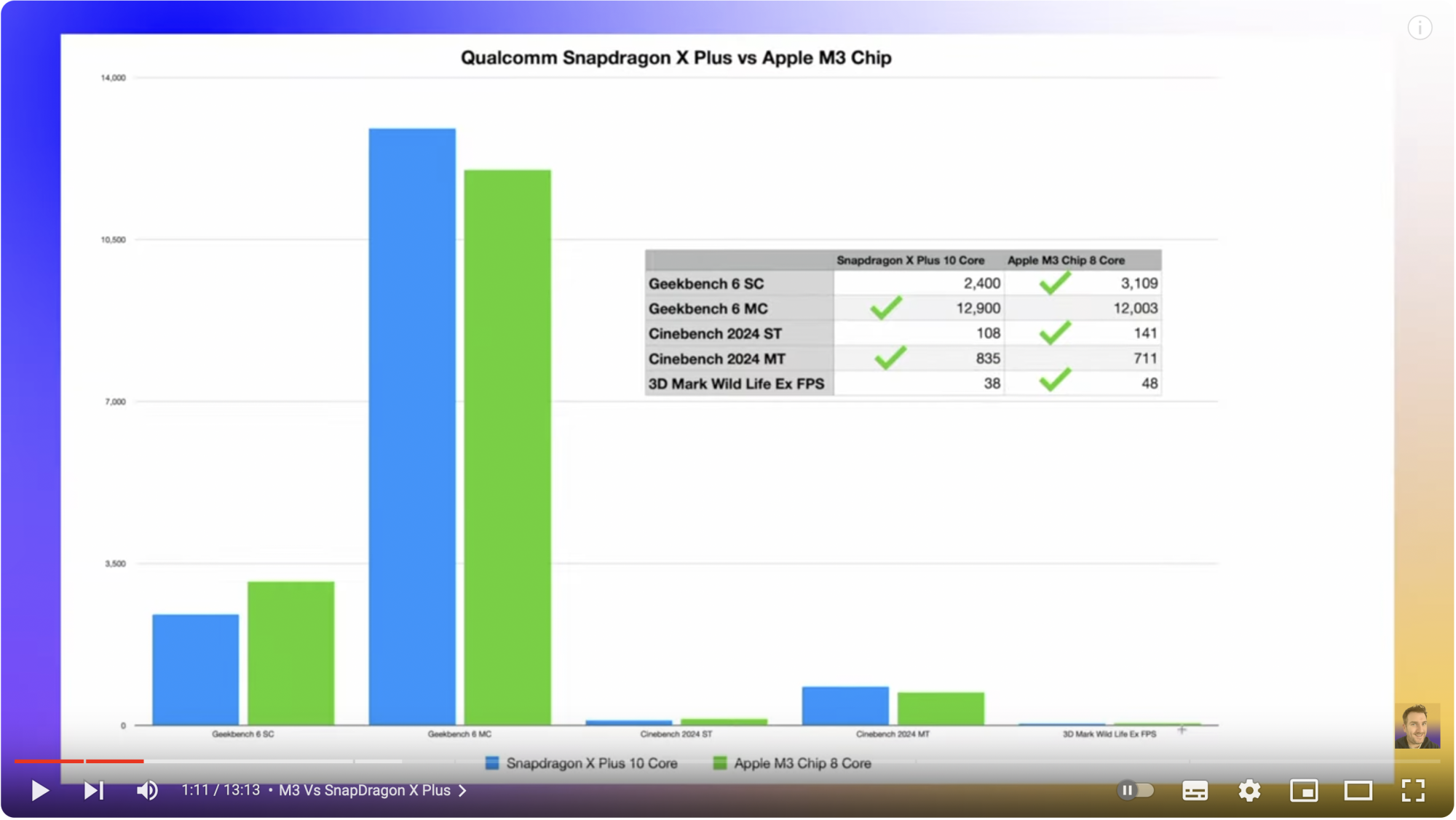Click the blue Snapdragon legend swatch
Viewport: 1456px width, 820px height.
pos(492,764)
